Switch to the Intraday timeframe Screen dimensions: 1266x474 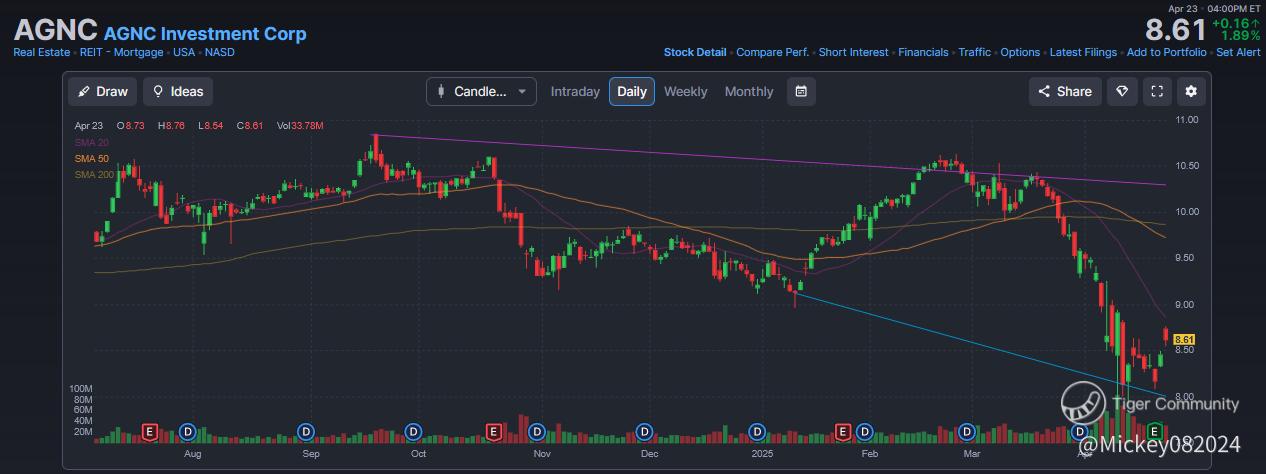click(x=575, y=92)
